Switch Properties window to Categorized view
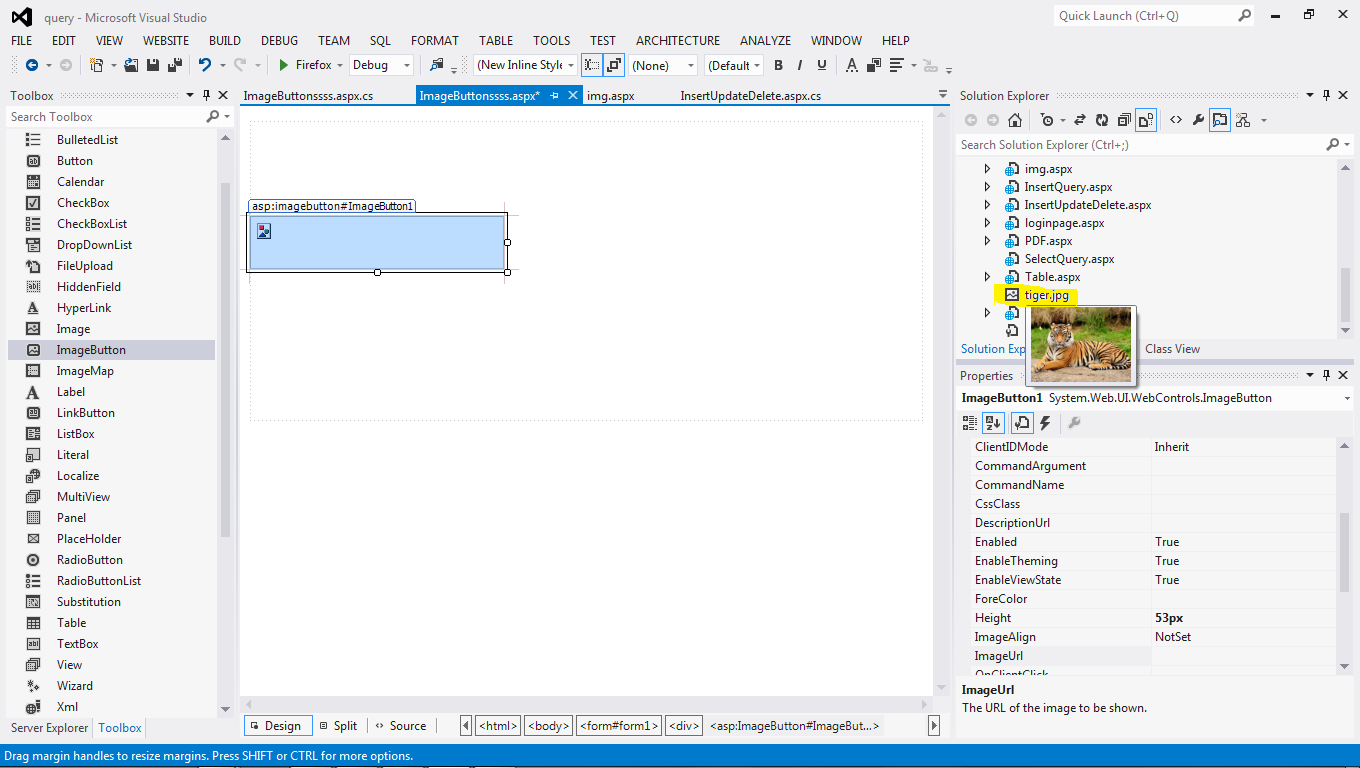The width and height of the screenshot is (1360, 768). (969, 422)
